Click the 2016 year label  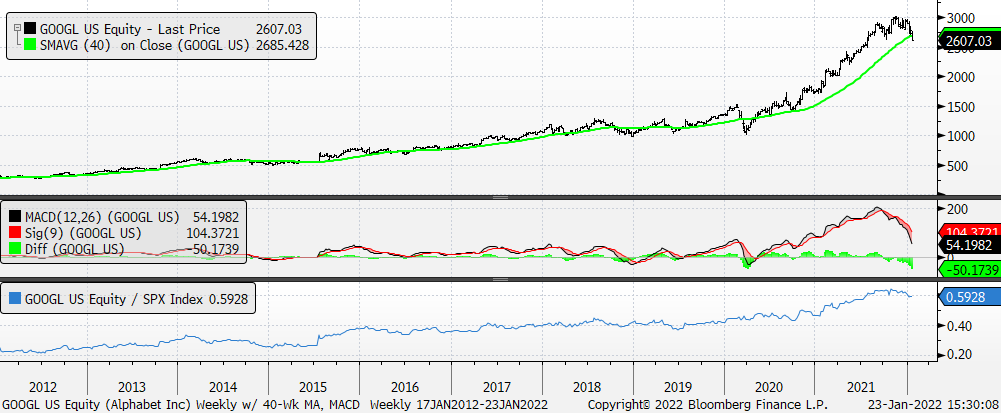pyautogui.click(x=405, y=387)
